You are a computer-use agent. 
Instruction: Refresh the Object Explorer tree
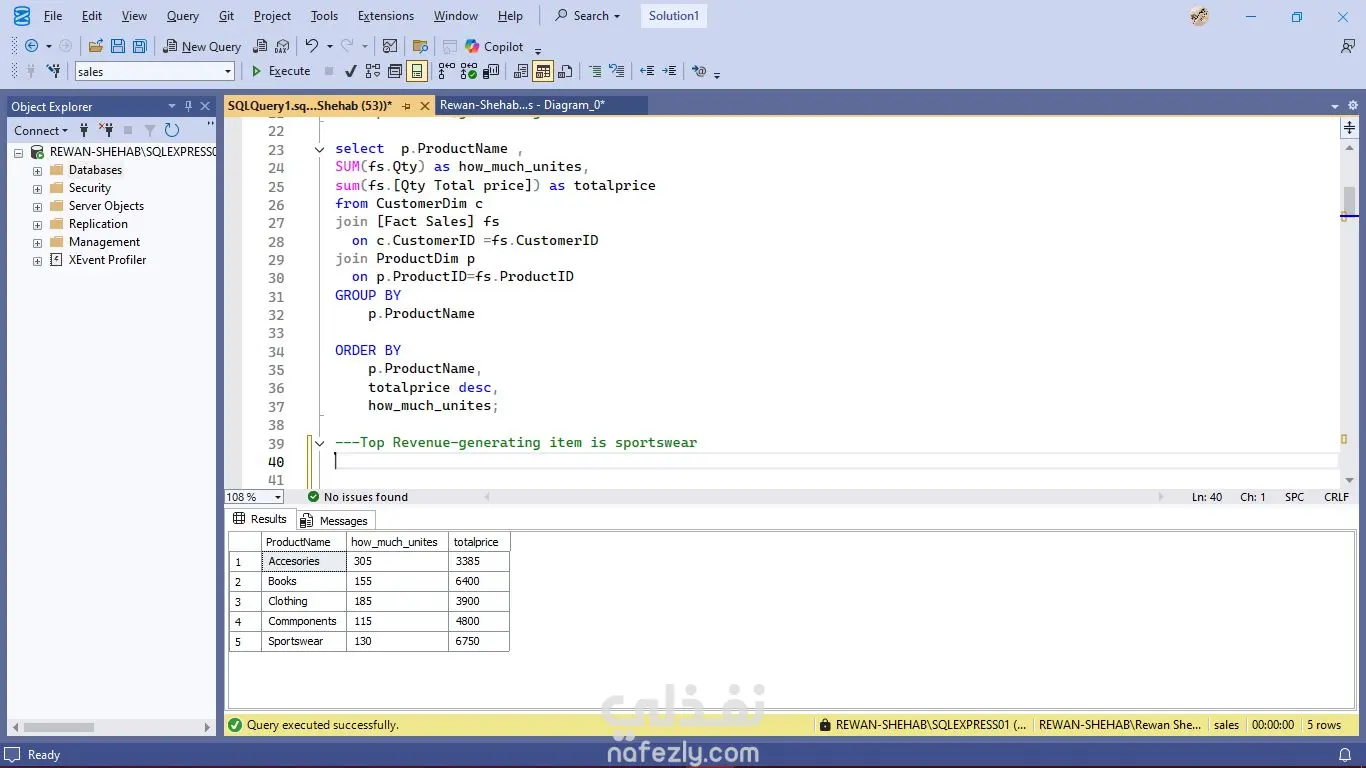coord(172,130)
